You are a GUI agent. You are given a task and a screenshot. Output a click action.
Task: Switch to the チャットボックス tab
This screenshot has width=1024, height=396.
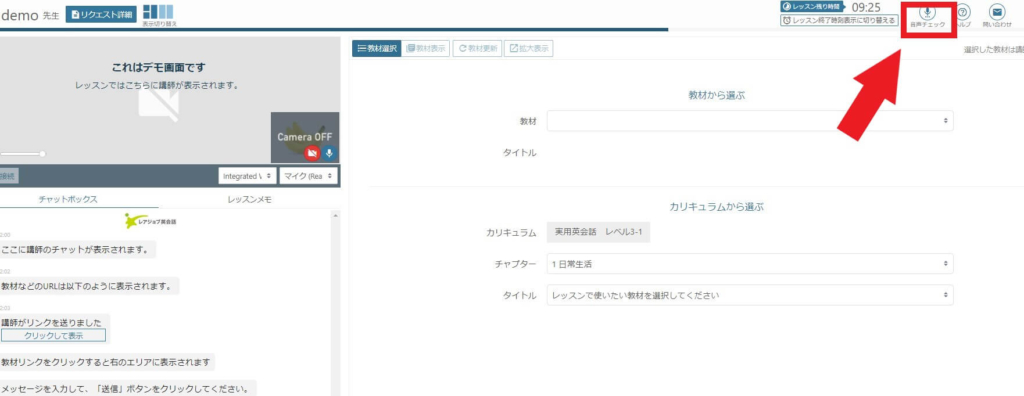click(x=68, y=199)
